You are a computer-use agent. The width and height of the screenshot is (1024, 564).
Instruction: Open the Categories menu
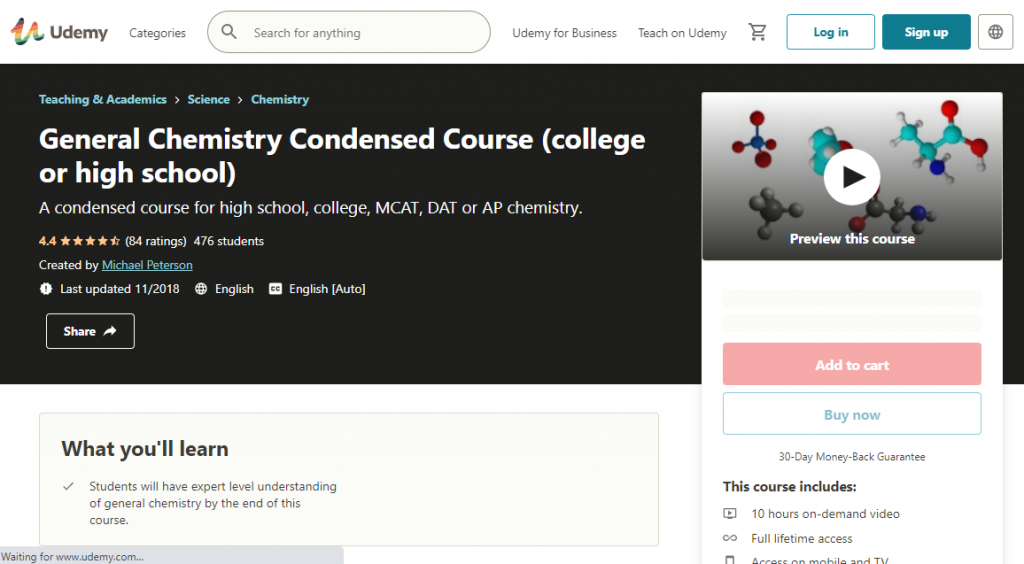click(157, 33)
